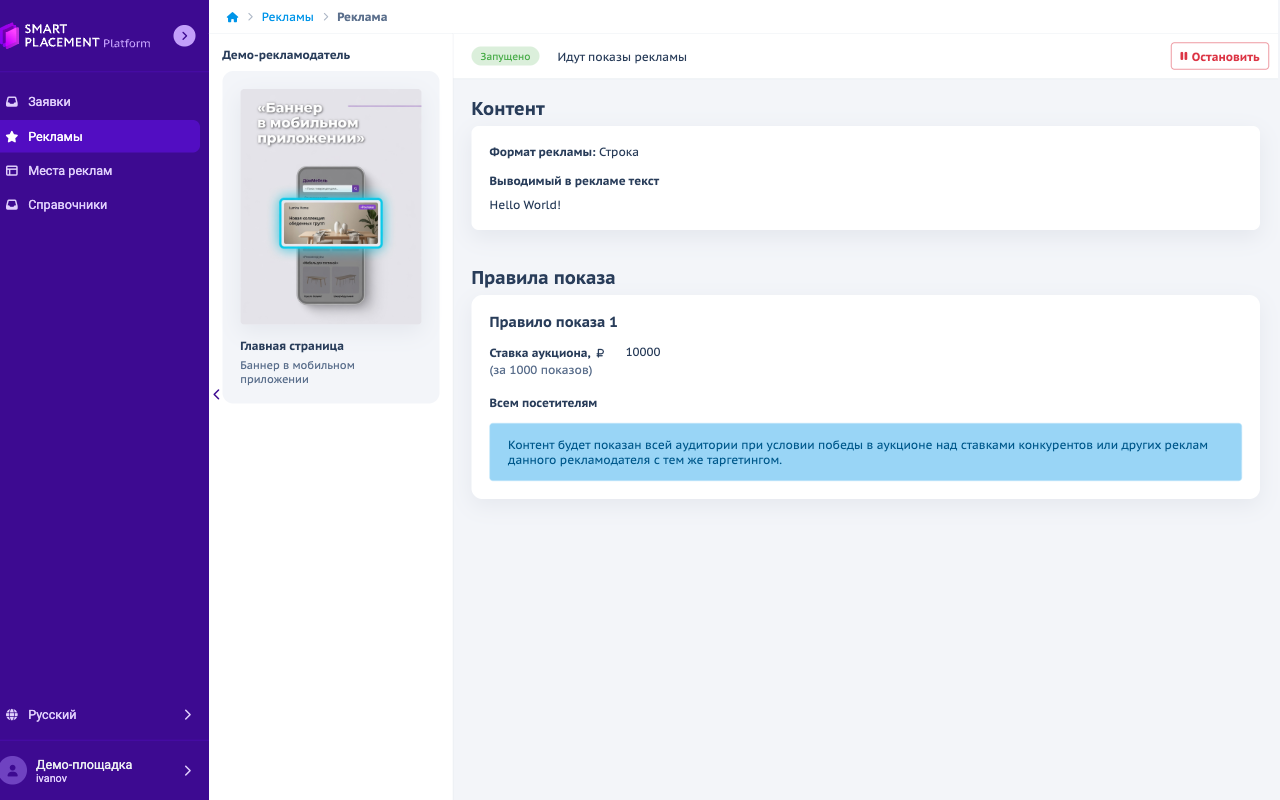Click the blue audience info notice
The image size is (1280, 800).
click(865, 452)
